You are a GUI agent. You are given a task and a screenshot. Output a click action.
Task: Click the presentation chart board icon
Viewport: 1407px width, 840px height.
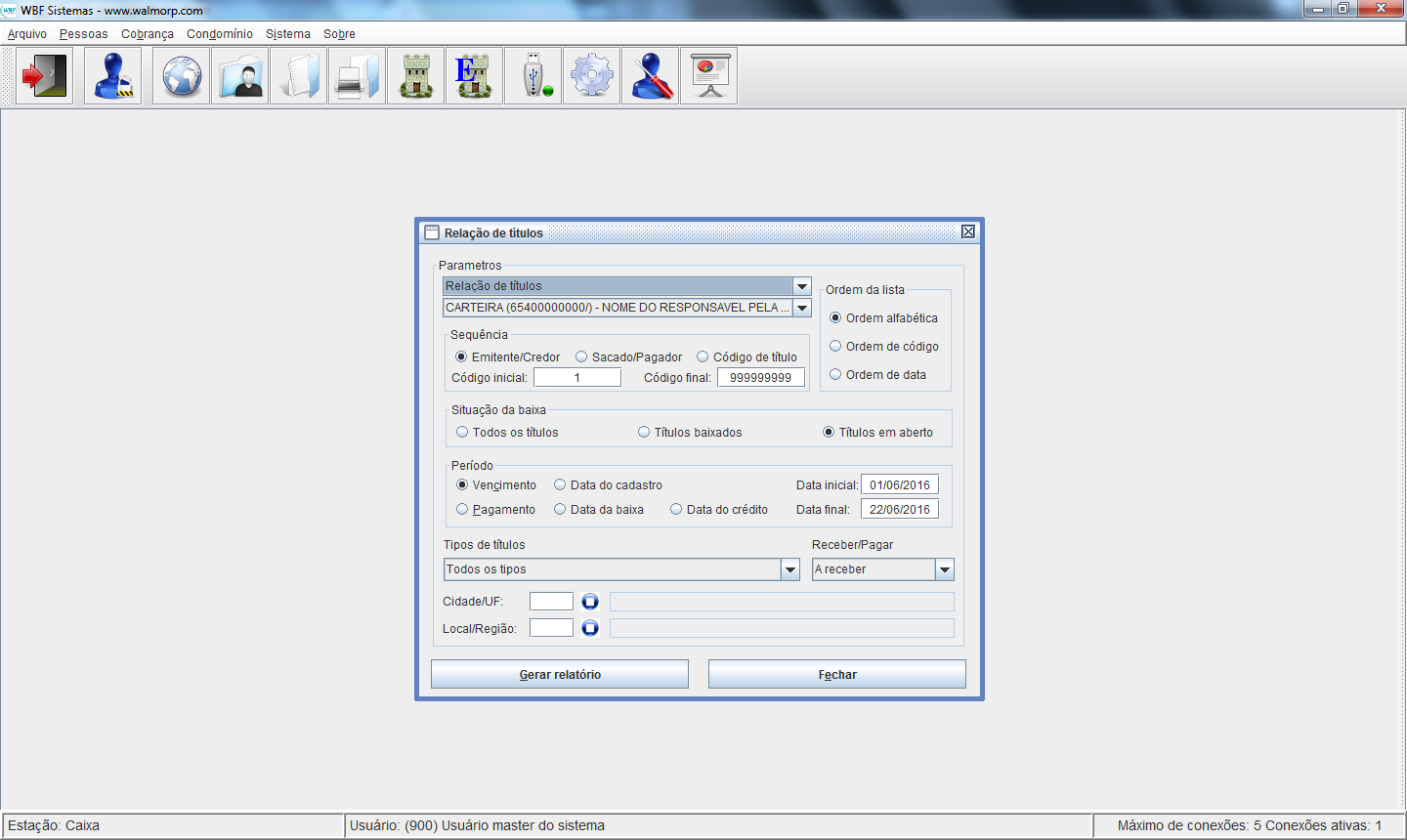point(709,76)
